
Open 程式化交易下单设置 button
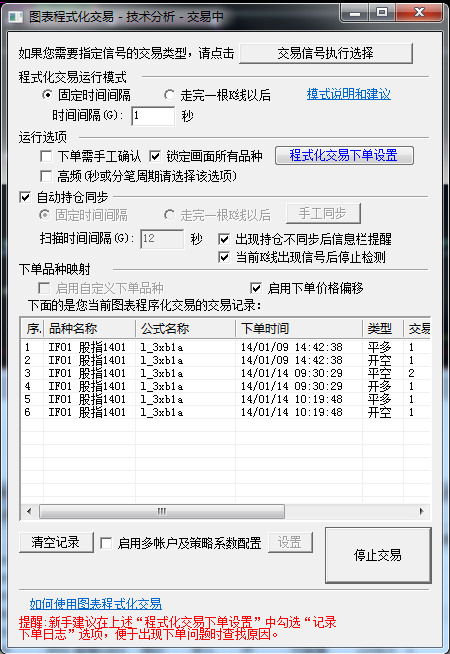344,156
